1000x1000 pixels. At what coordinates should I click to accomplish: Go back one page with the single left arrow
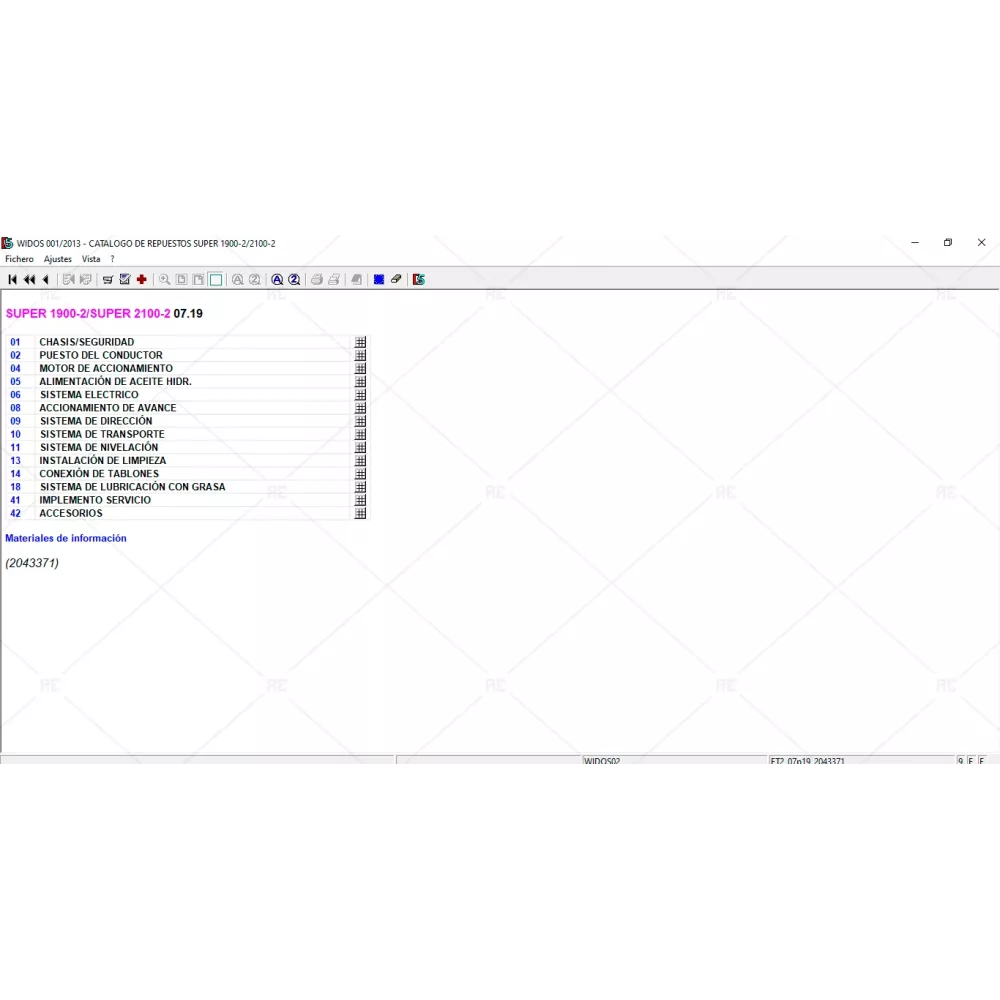45,280
